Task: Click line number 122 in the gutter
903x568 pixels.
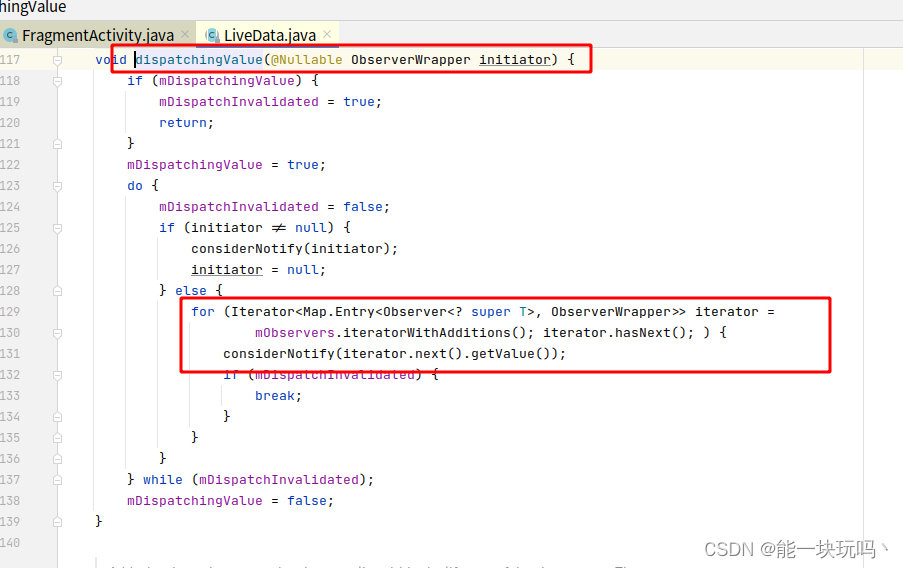Action: tap(10, 165)
